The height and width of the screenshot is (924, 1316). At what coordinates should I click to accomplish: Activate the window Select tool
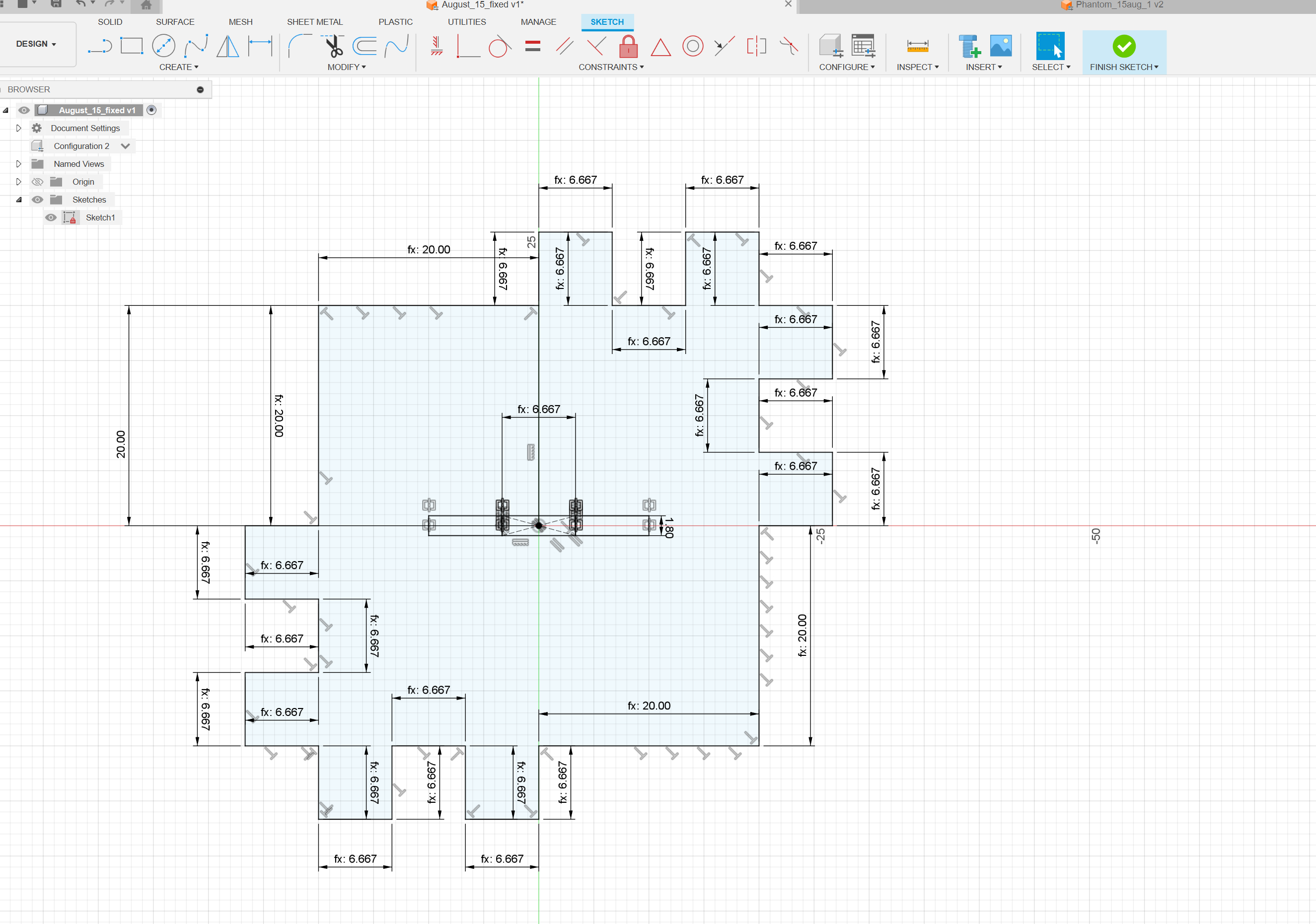[1050, 46]
